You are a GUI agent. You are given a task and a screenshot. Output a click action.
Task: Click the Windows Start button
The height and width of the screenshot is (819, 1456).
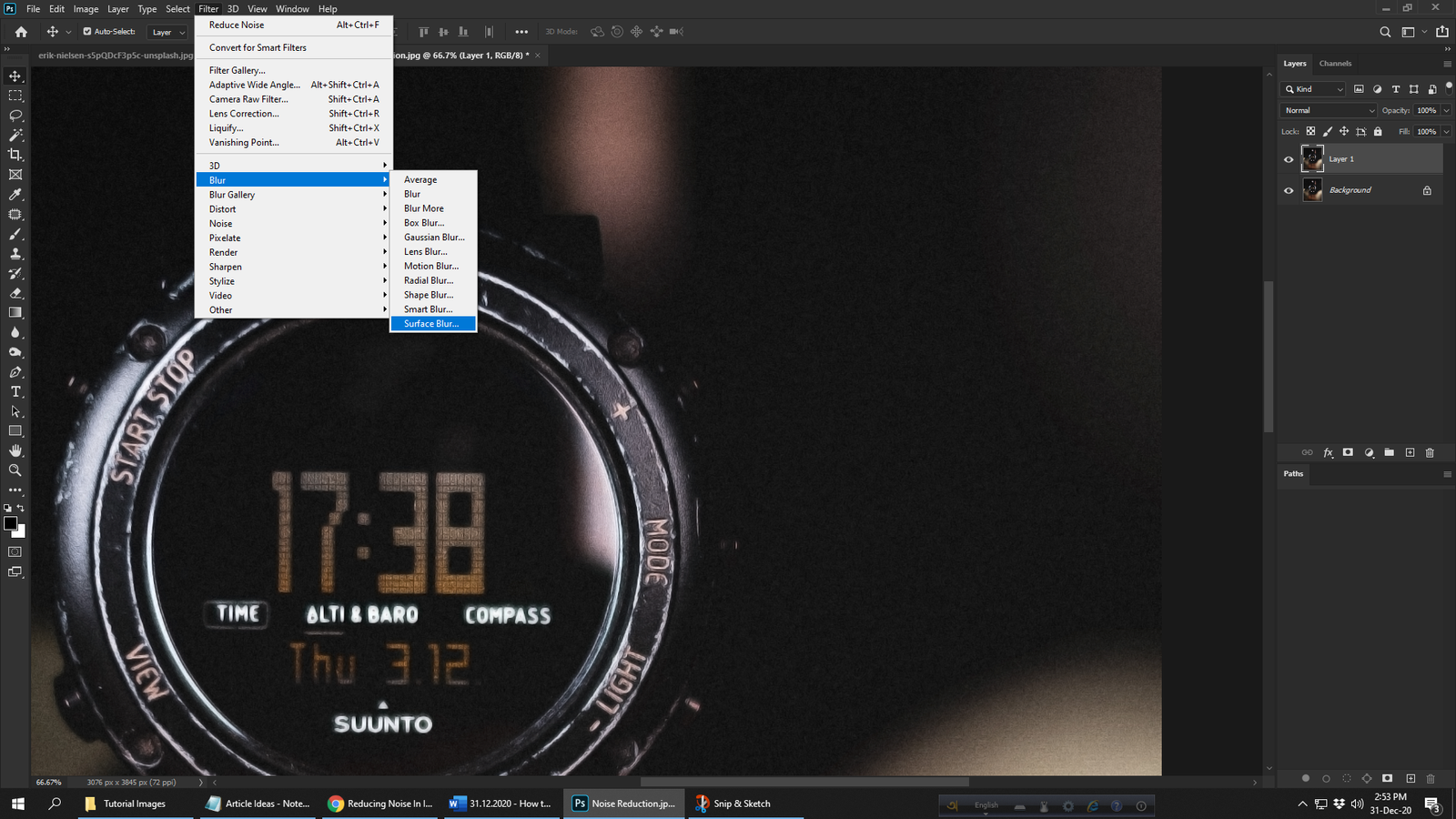pos(17,804)
